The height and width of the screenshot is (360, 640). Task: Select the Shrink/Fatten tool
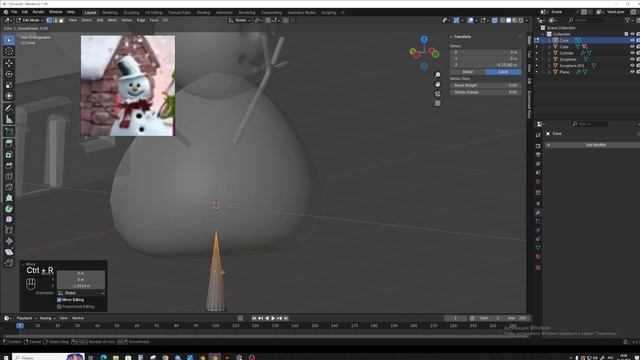(9, 241)
